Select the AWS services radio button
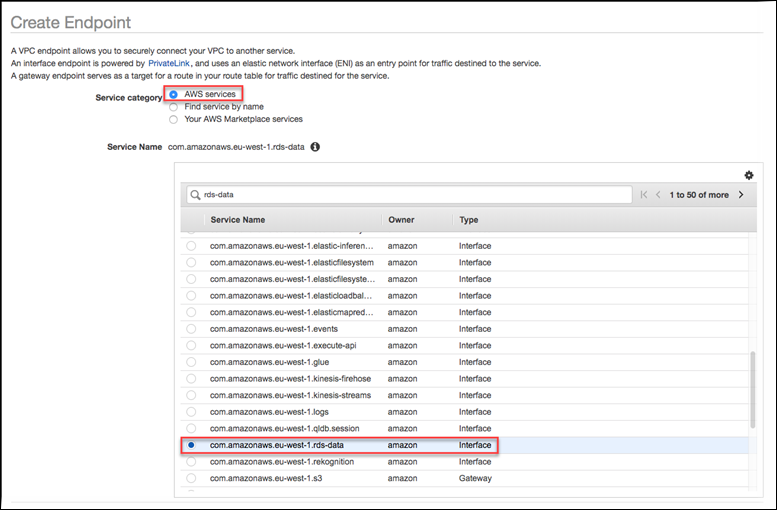The image size is (777, 510). (174, 94)
